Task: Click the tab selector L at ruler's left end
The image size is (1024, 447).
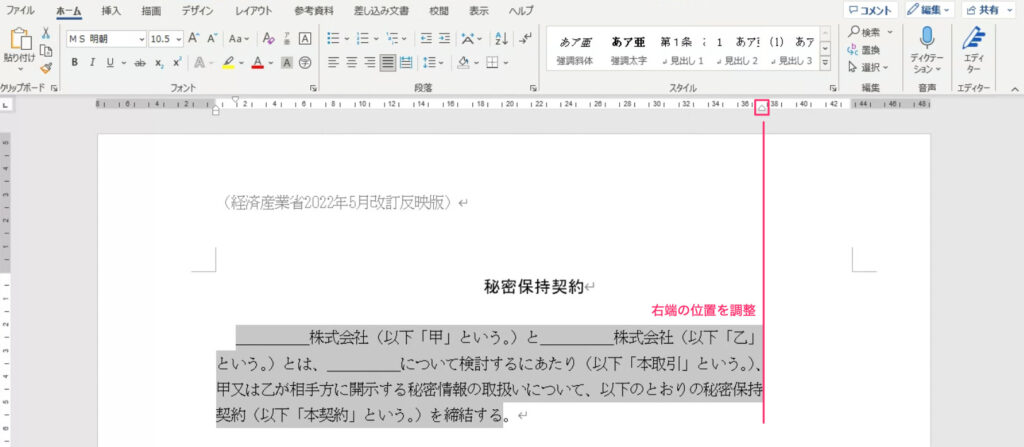Action: pyautogui.click(x=5, y=105)
